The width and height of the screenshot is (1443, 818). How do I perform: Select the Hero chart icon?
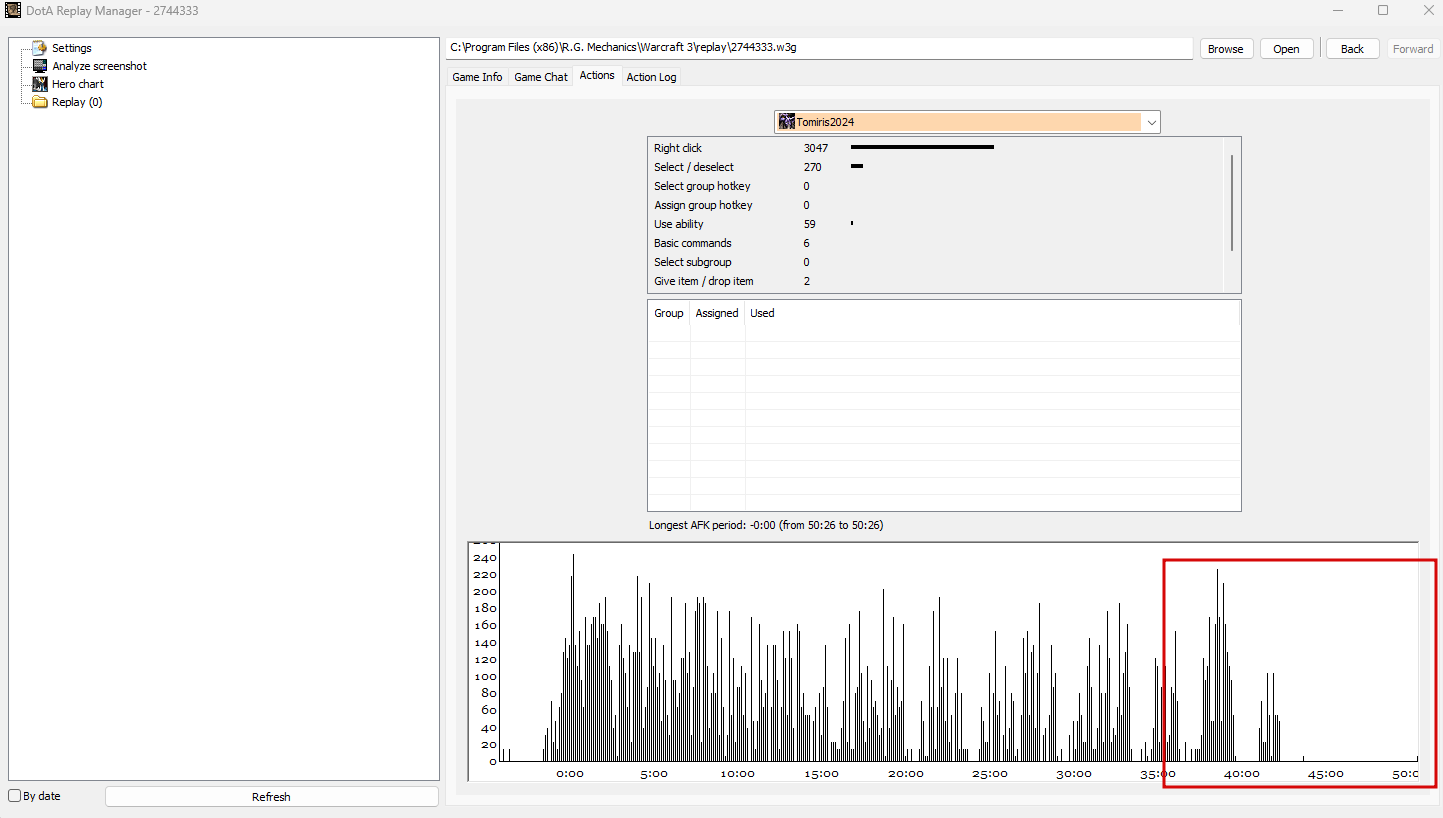pyautogui.click(x=40, y=84)
